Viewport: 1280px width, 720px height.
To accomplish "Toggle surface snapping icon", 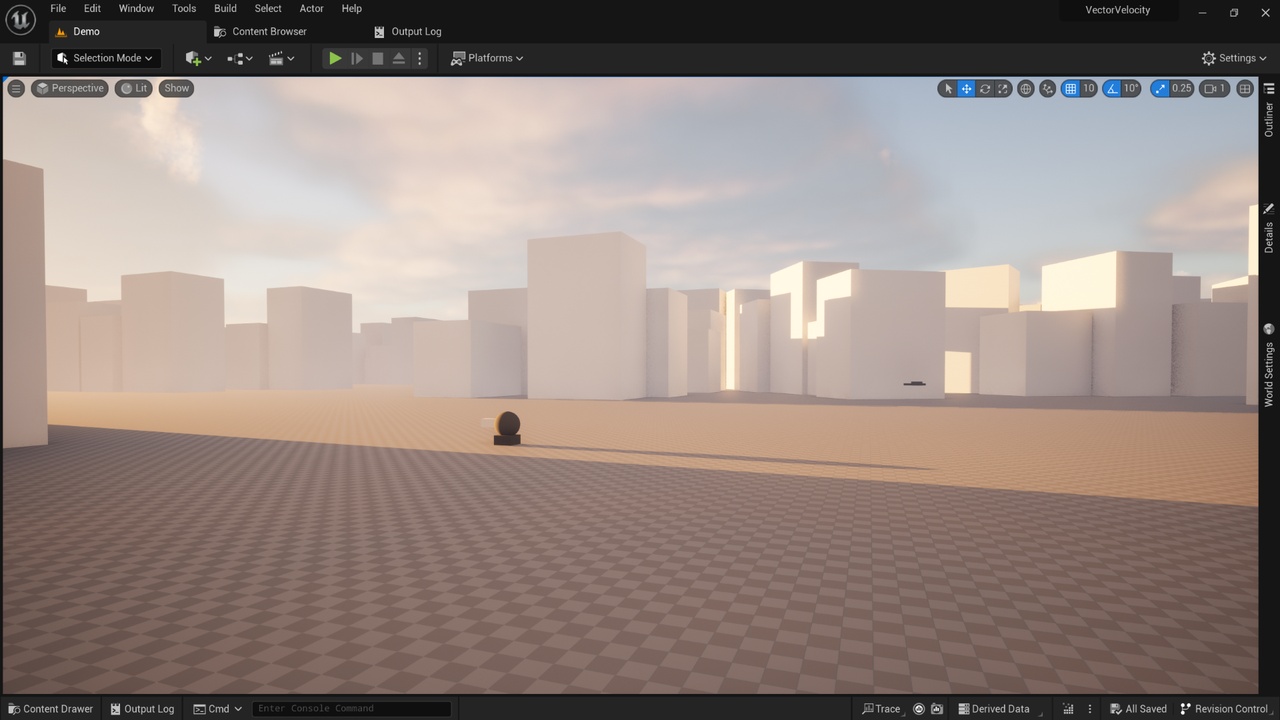I will pyautogui.click(x=1047, y=88).
